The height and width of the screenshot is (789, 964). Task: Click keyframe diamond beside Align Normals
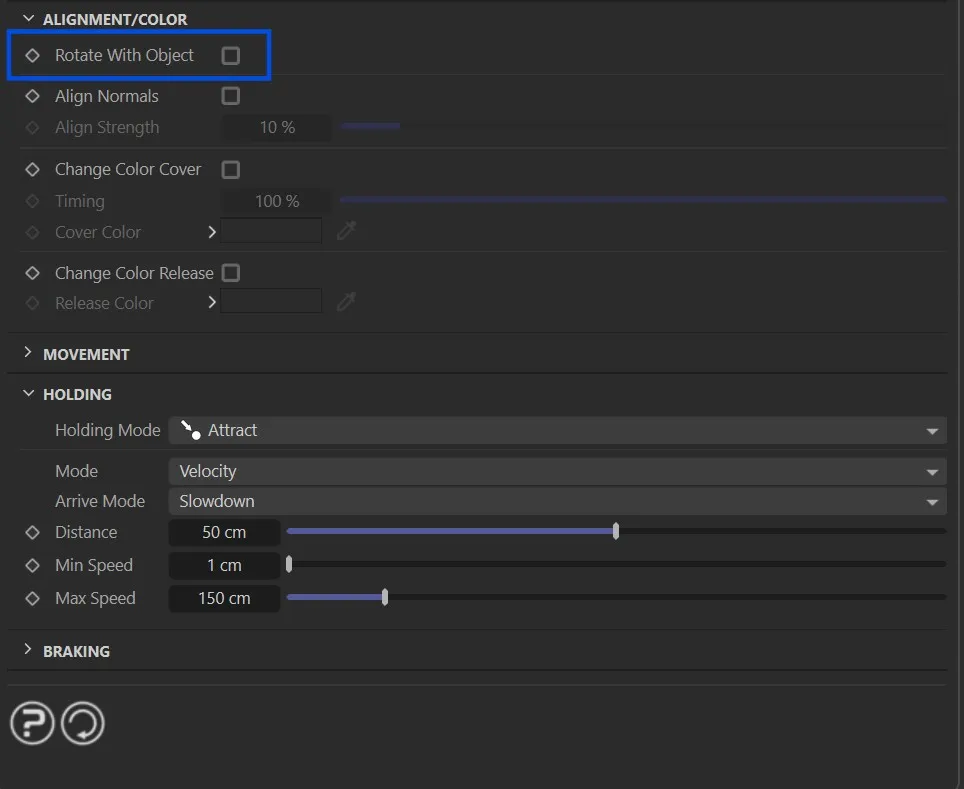coord(32,97)
